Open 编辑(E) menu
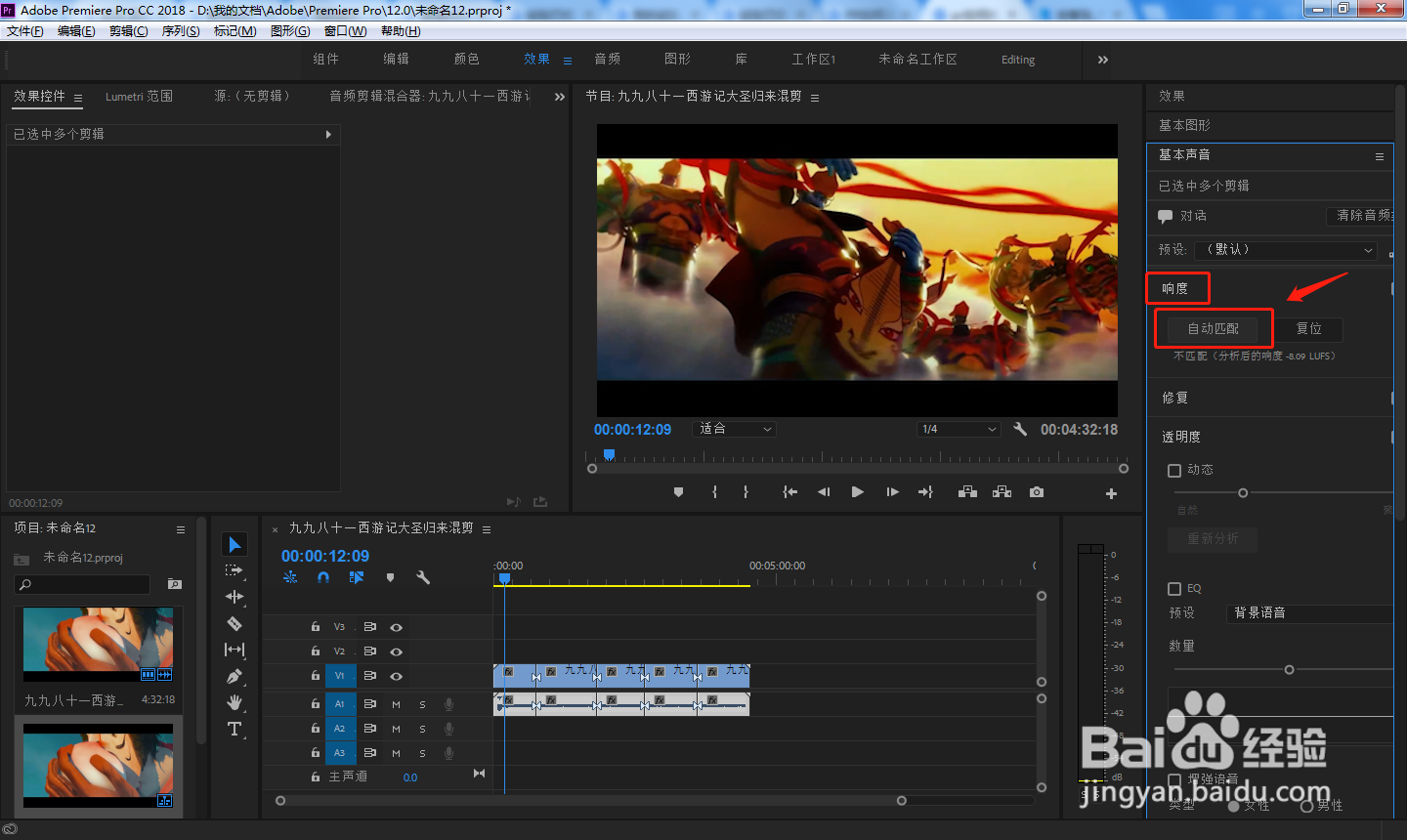The height and width of the screenshot is (840, 1407). pos(76,31)
